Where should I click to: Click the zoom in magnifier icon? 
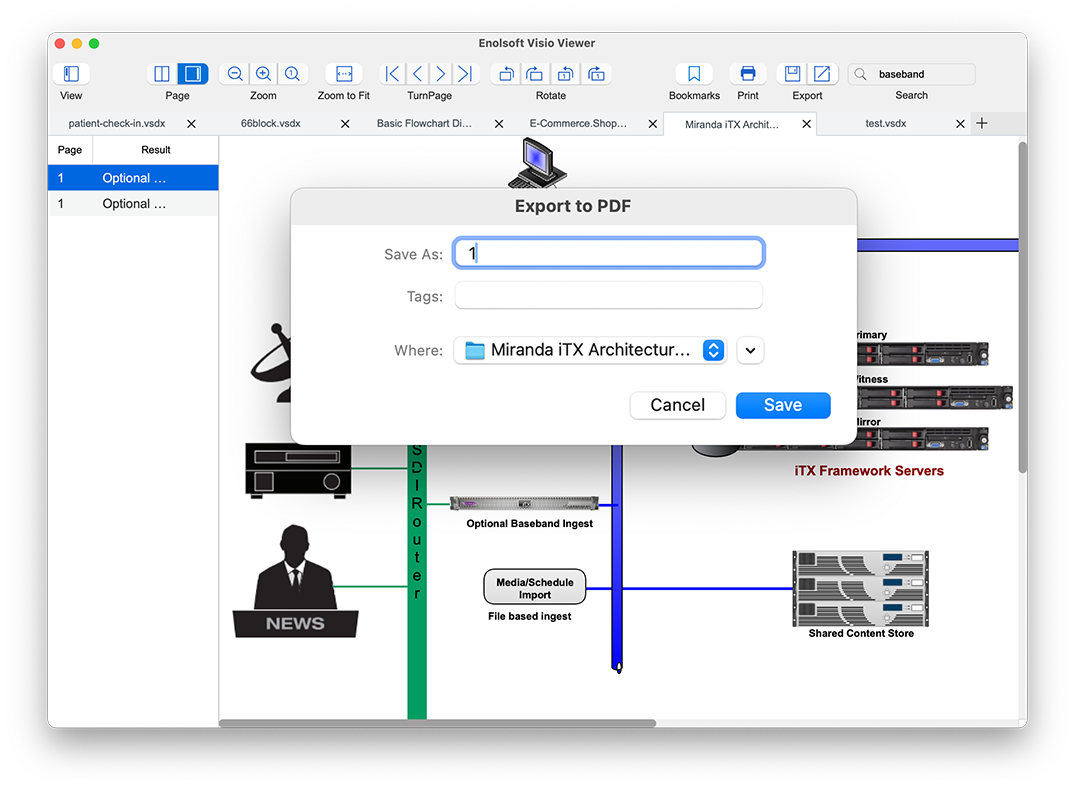pos(263,74)
